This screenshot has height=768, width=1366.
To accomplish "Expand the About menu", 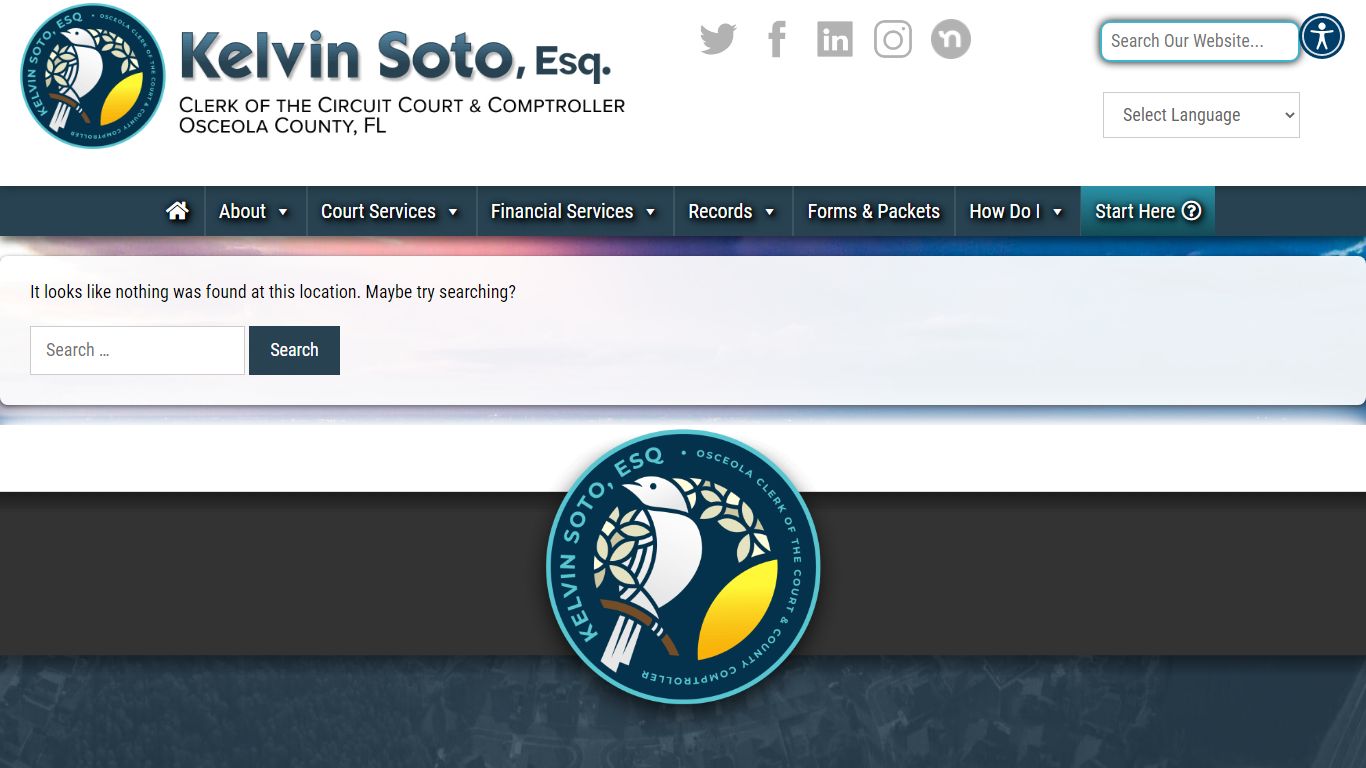I will pyautogui.click(x=255, y=211).
